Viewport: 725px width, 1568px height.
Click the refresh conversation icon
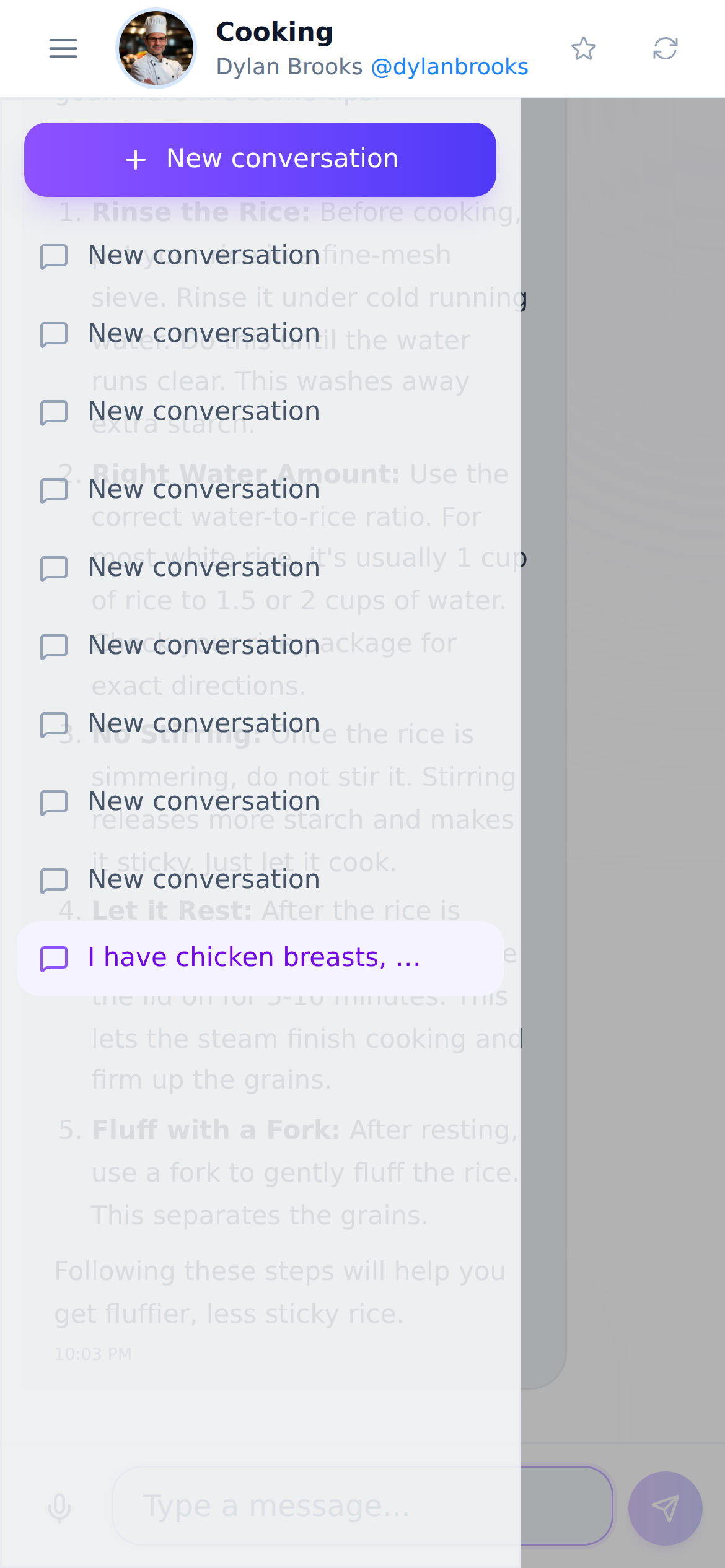coord(666,48)
